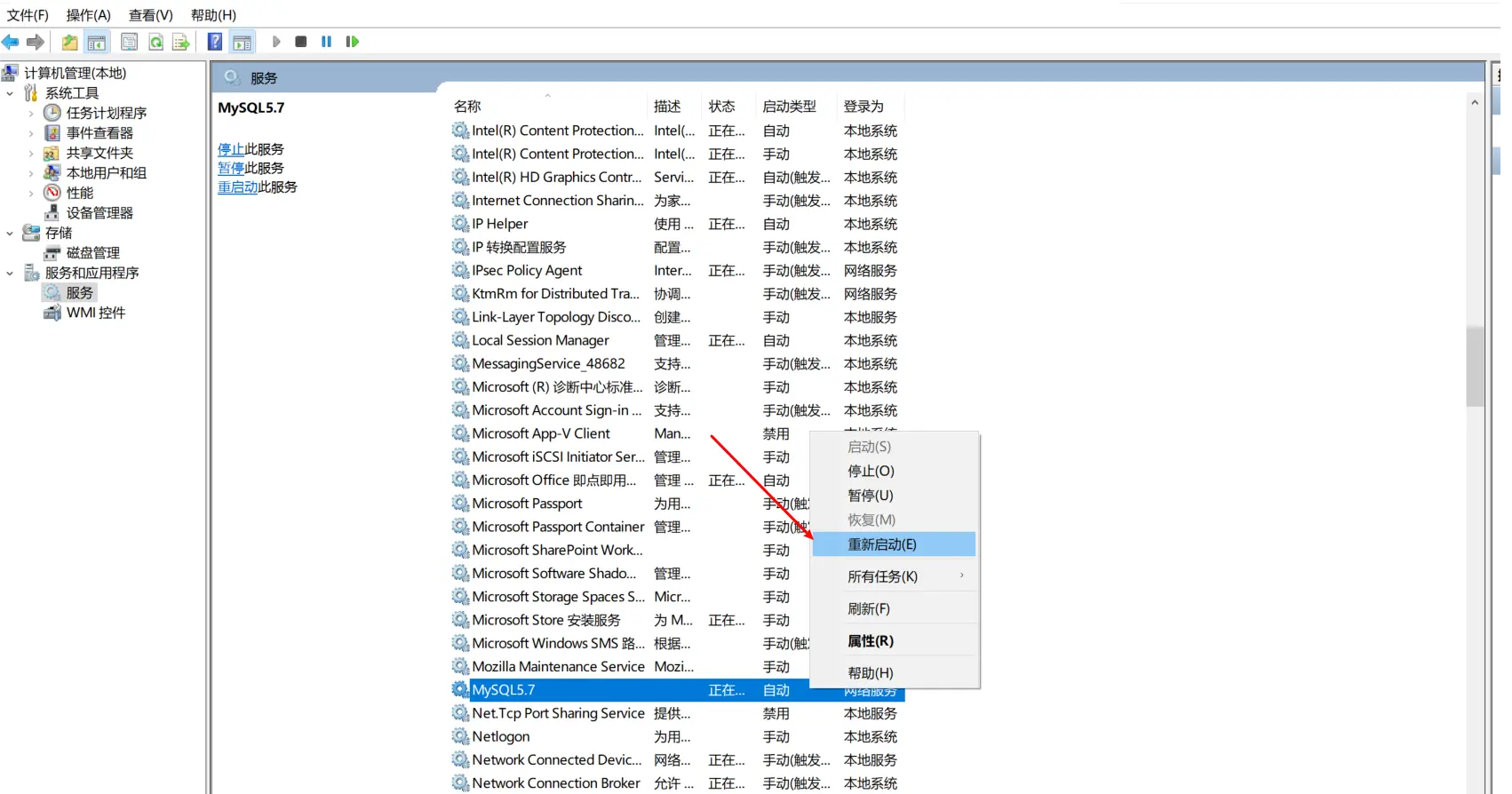Image resolution: width=1512 pixels, height=794 pixels.
Task: Sort by the 状态 column header
Action: pyautogui.click(x=728, y=107)
